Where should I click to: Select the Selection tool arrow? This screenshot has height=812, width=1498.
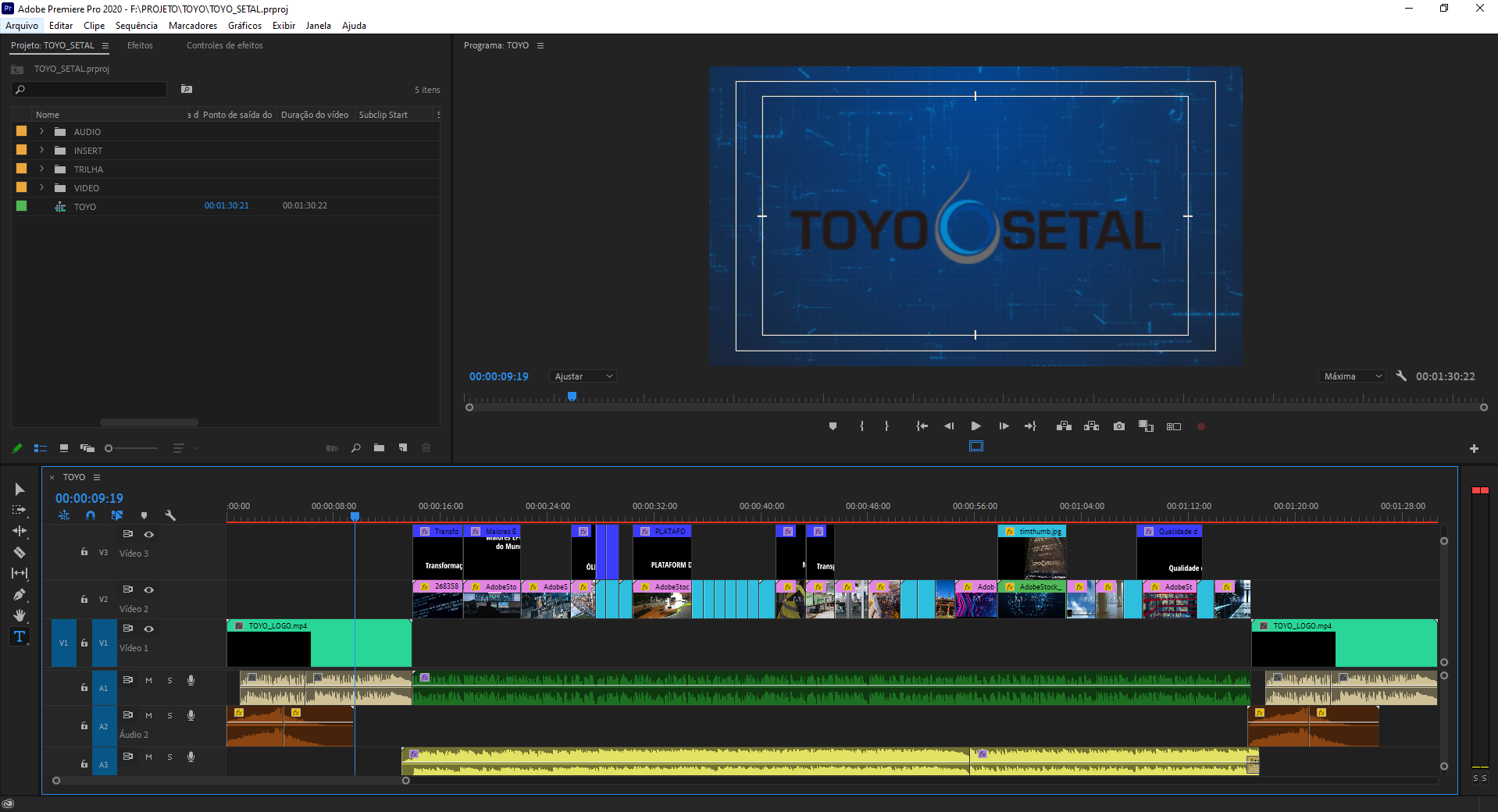[x=20, y=490]
